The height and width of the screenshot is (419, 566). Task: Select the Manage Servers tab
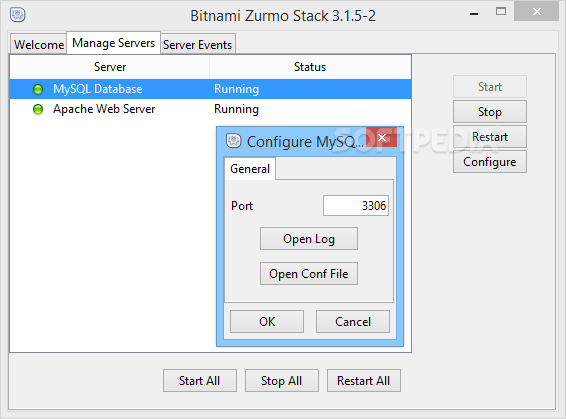coord(113,43)
